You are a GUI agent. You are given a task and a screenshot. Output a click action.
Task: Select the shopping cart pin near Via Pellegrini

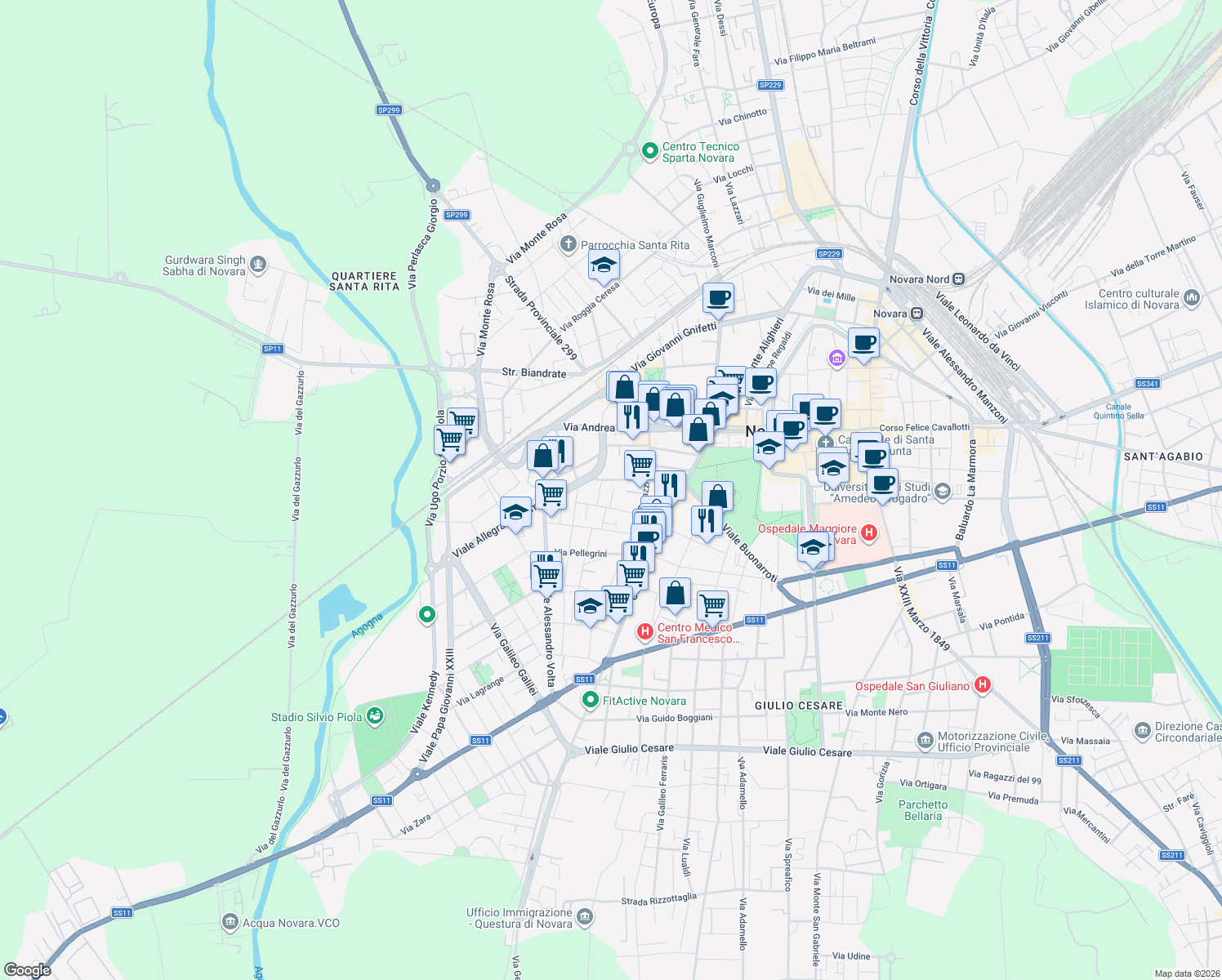546,574
